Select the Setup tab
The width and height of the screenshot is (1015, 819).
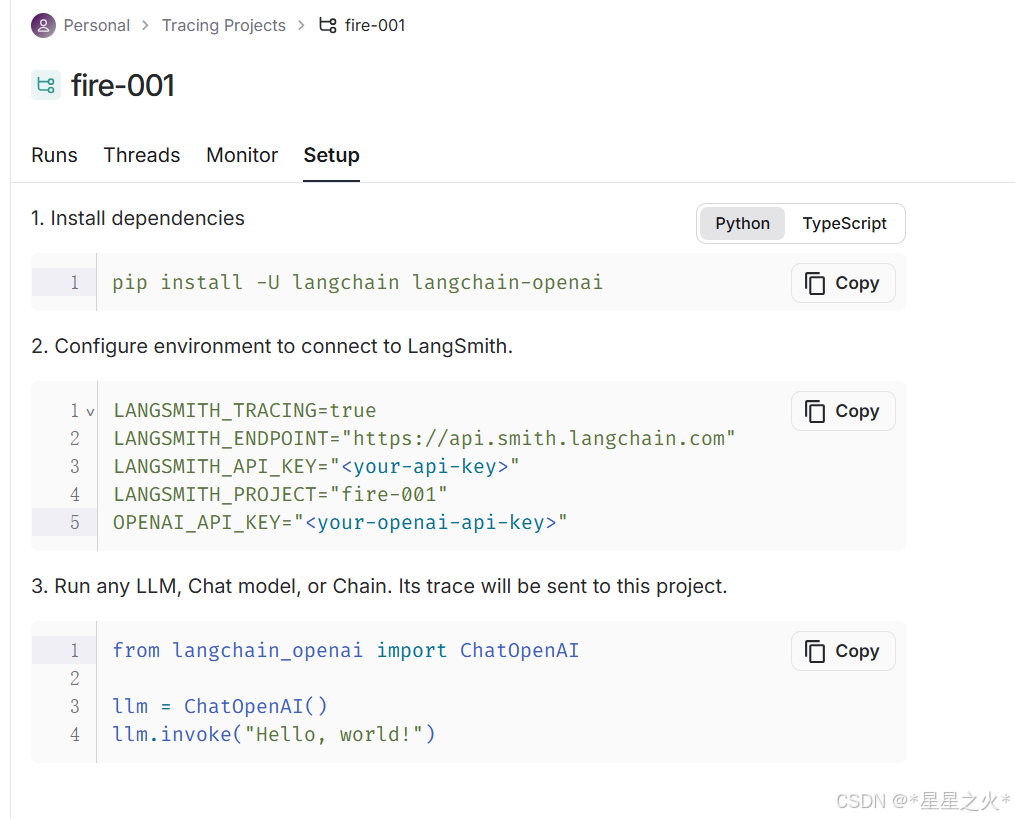(331, 155)
